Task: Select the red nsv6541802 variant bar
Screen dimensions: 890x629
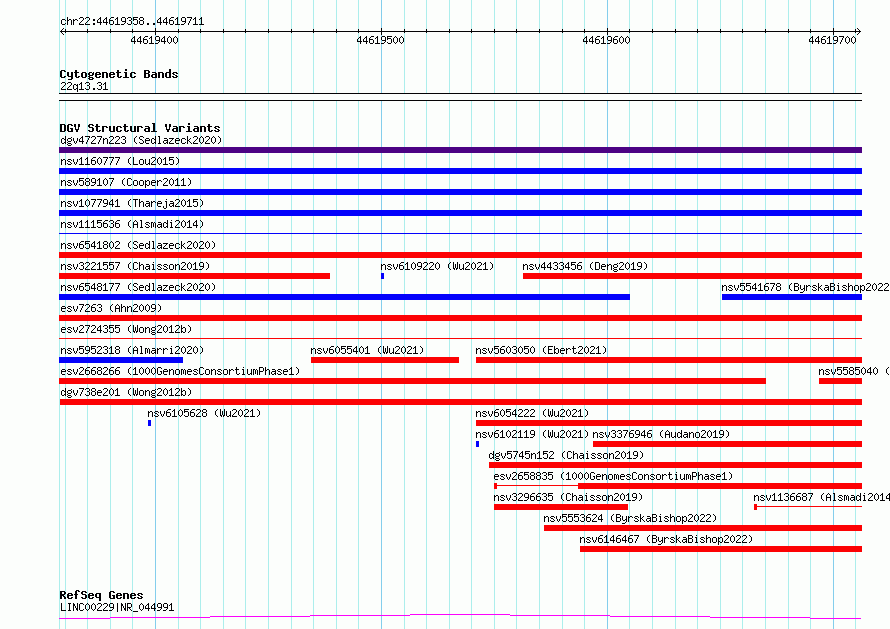Action: pyautogui.click(x=460, y=255)
